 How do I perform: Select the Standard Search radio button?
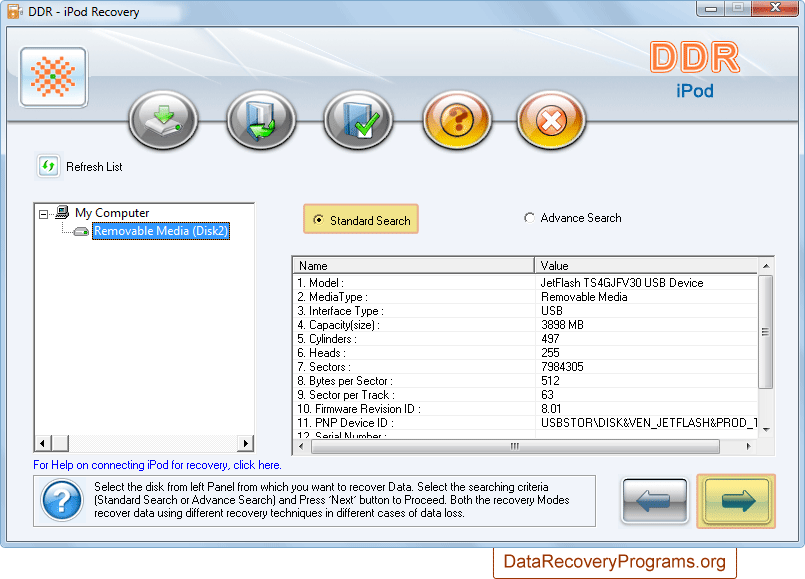(x=318, y=220)
